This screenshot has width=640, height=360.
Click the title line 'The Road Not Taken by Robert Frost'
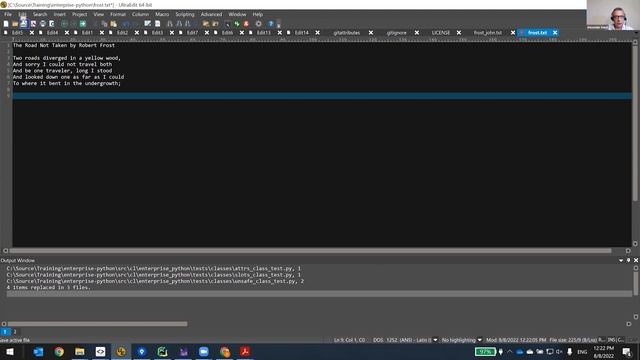point(64,45)
